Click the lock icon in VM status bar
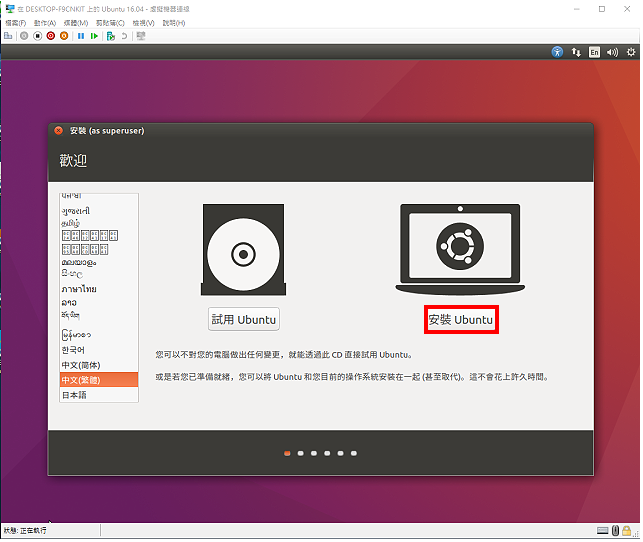The height and width of the screenshot is (542, 643). pyautogui.click(x=627, y=531)
